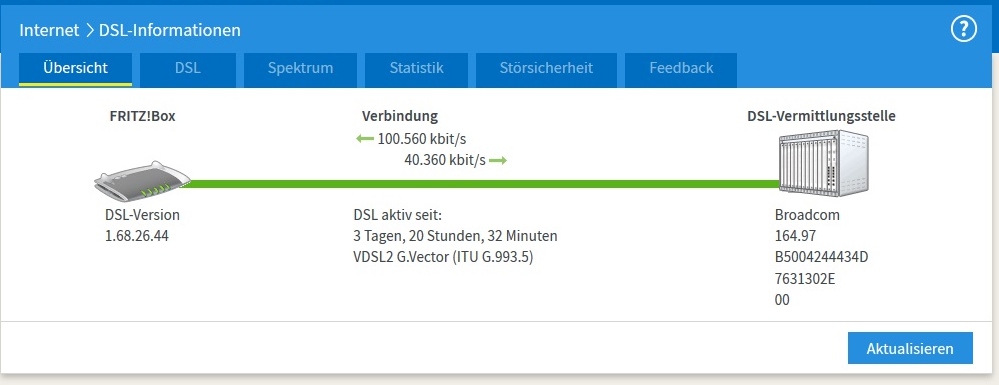Click the VDSL2 G.Vector connection type text
This screenshot has width=999, height=385.
tap(443, 258)
